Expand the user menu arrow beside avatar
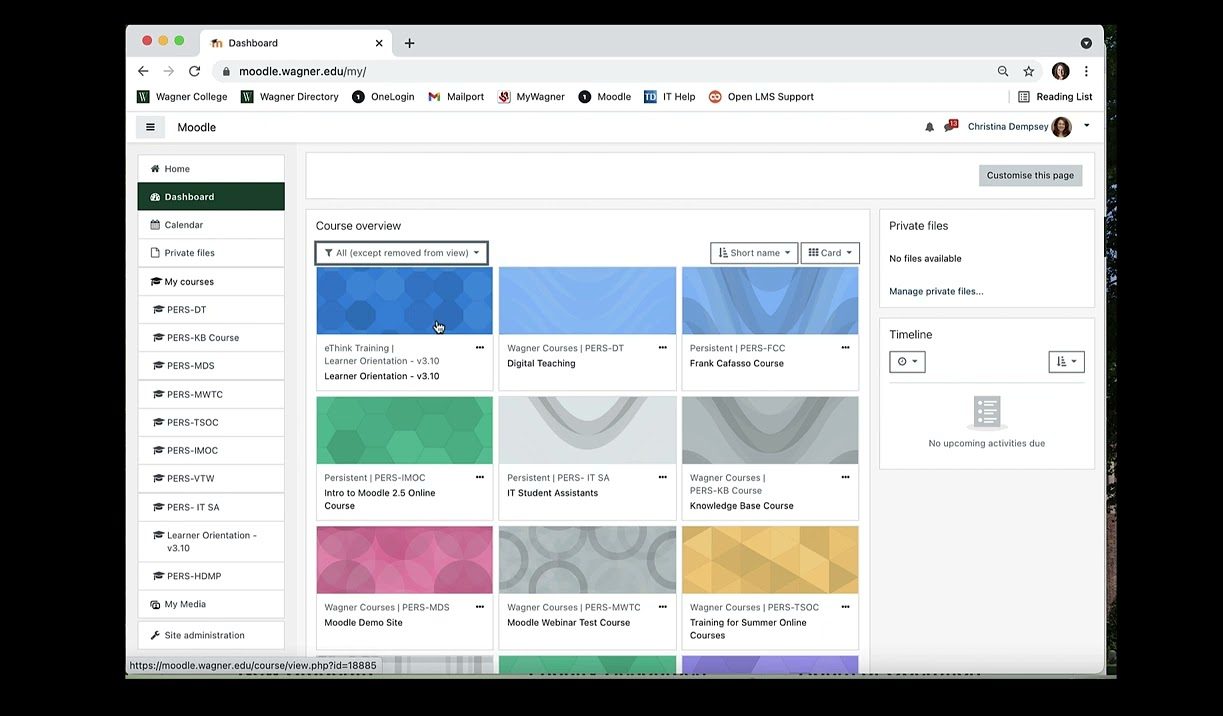 click(1087, 126)
